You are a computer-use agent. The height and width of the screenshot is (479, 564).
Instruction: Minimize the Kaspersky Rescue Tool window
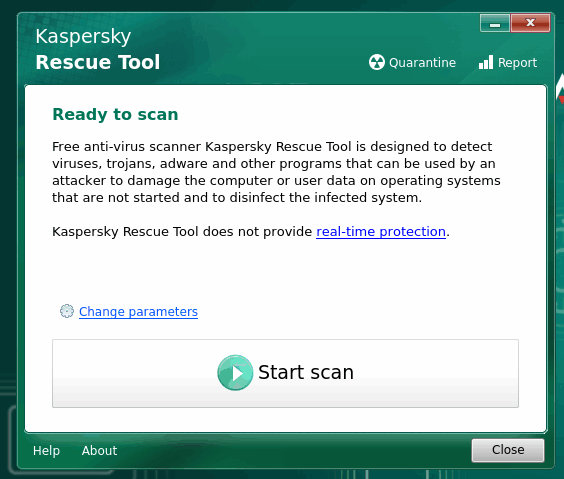pos(495,23)
